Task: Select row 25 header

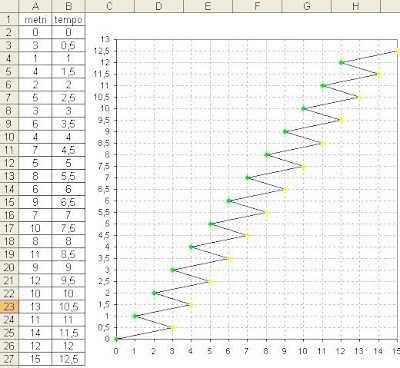Action: click(x=9, y=333)
